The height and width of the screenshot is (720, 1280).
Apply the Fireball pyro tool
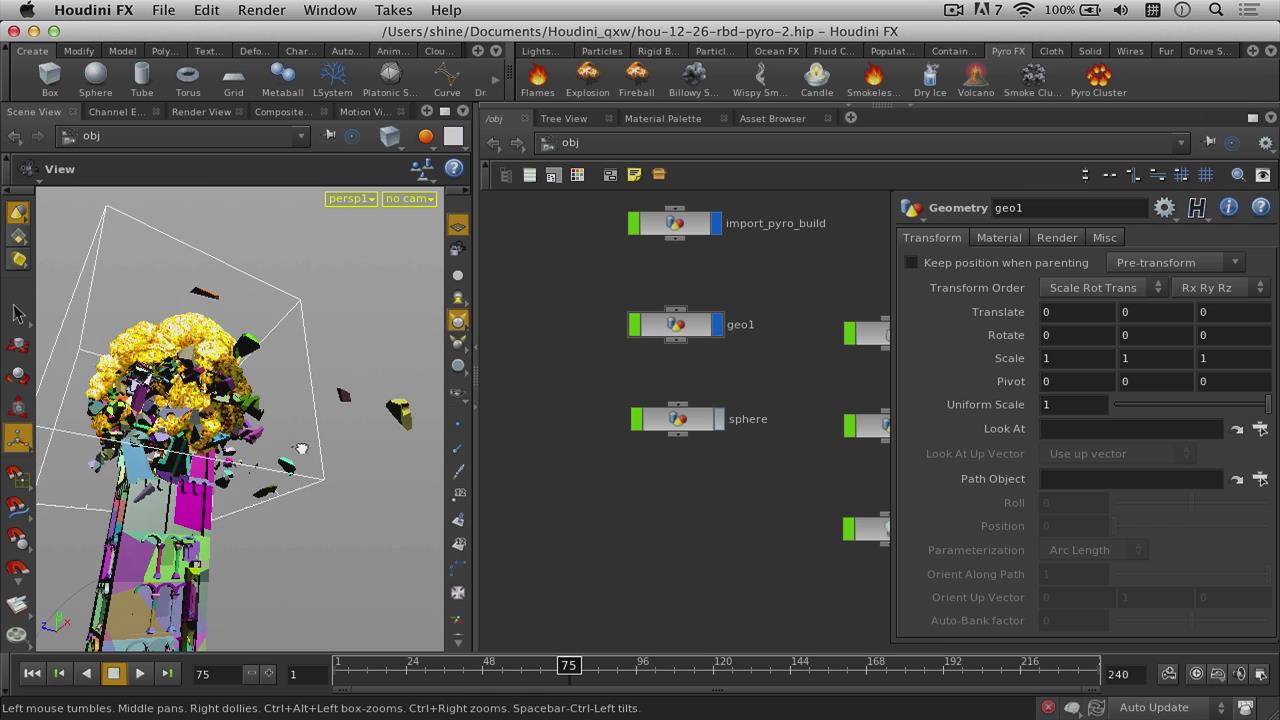pyautogui.click(x=636, y=80)
